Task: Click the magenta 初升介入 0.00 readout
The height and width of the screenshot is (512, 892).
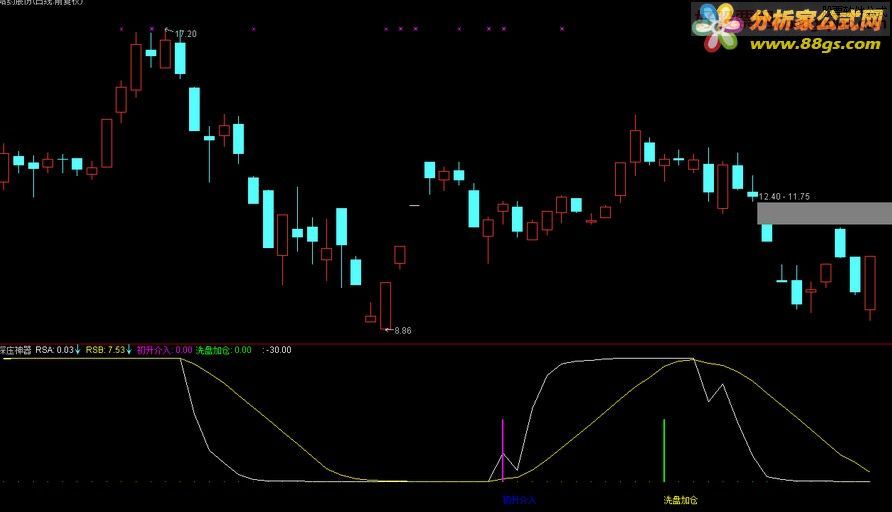Action: [164, 350]
